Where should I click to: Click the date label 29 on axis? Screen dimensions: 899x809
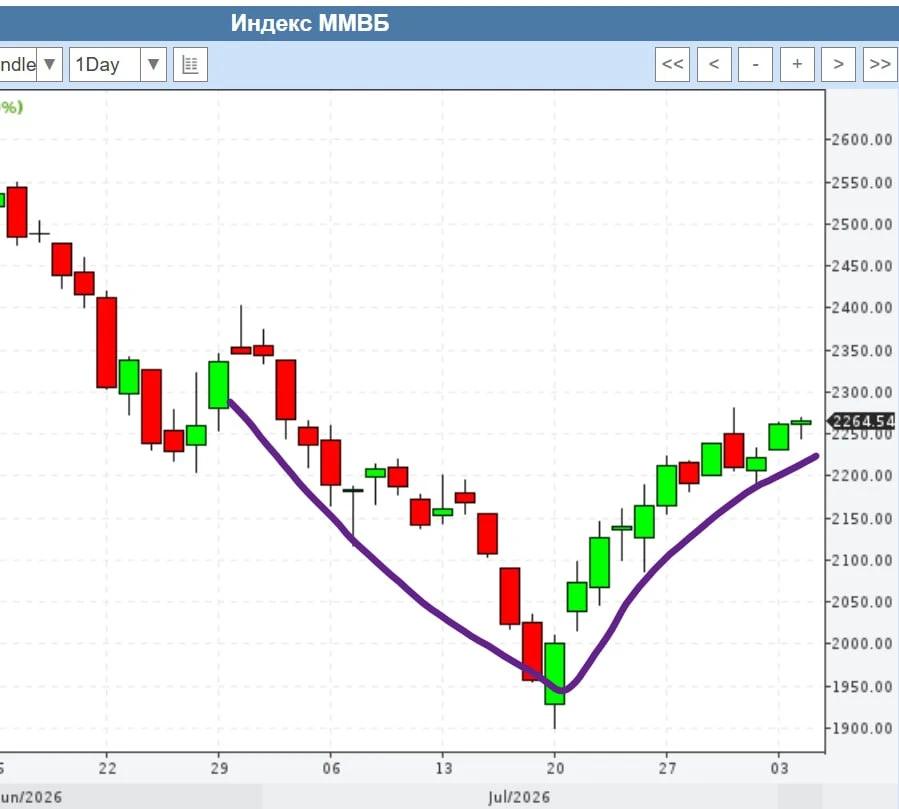tap(219, 768)
